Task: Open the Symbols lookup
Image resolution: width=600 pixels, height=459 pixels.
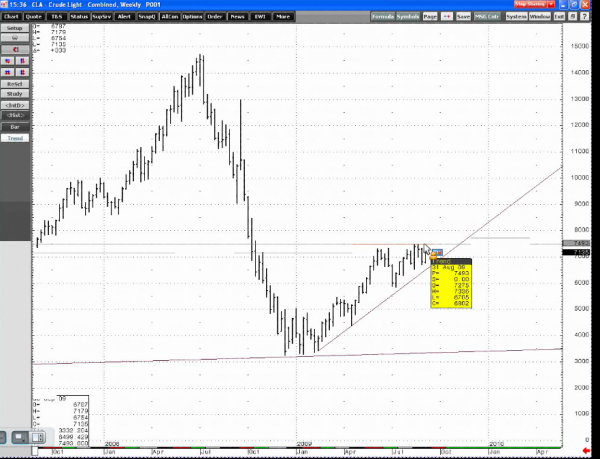Action: tap(408, 17)
